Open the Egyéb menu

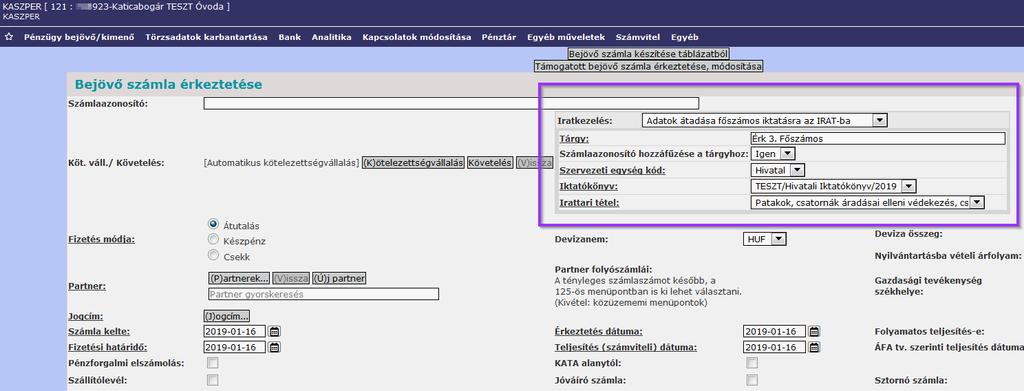(684, 37)
